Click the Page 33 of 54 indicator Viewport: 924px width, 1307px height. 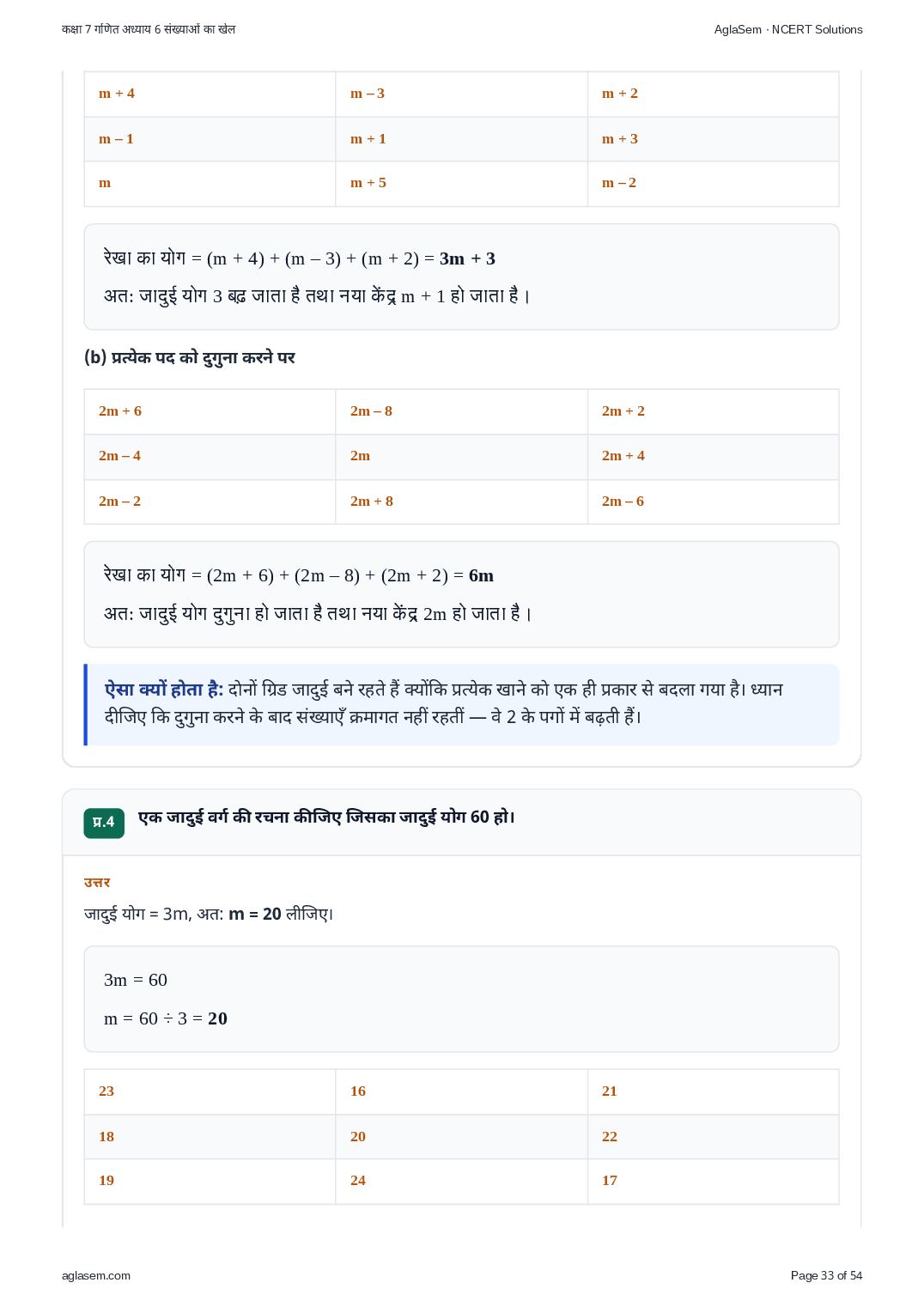(826, 1276)
